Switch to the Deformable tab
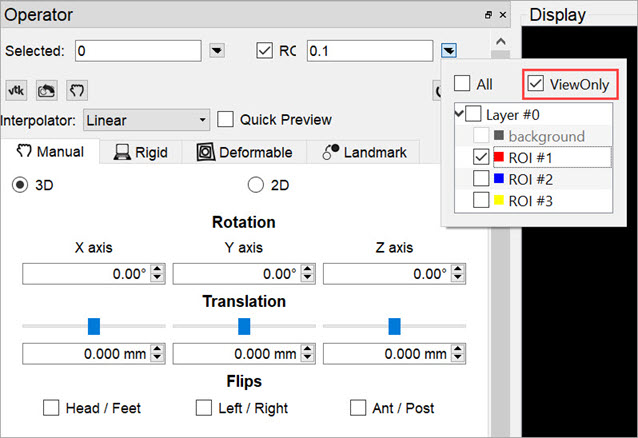The height and width of the screenshot is (438, 638). tap(245, 153)
